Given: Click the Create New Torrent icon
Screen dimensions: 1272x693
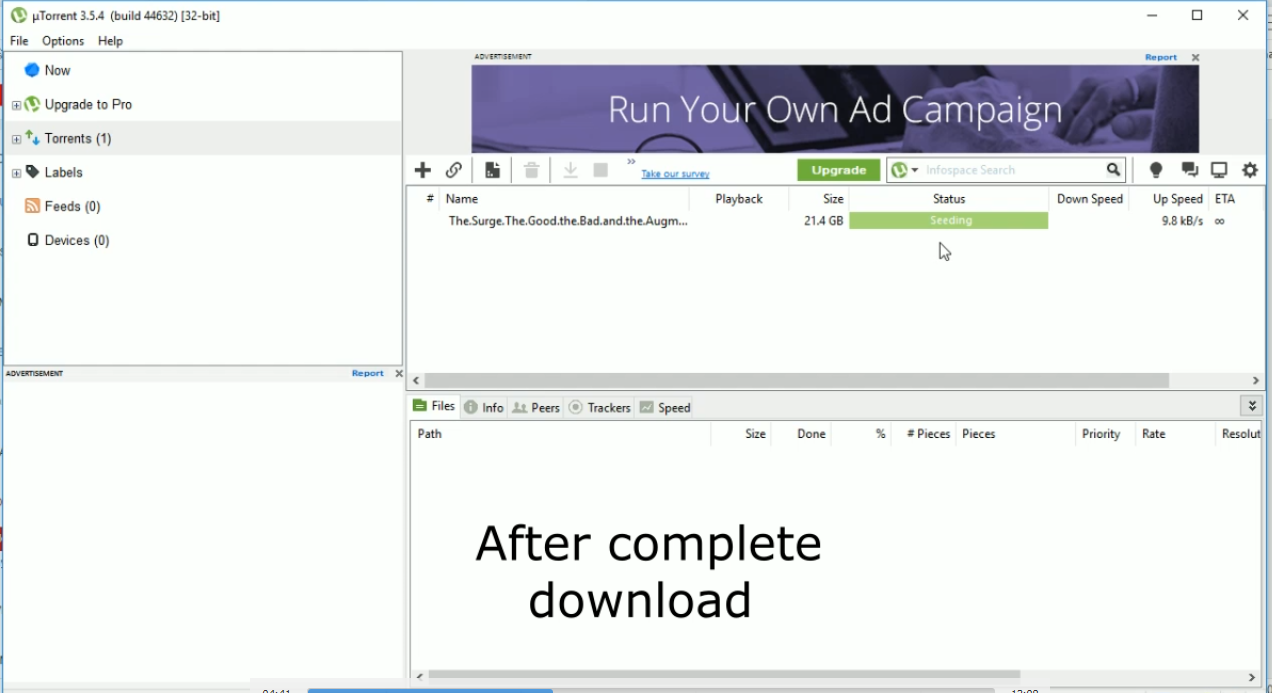Looking at the screenshot, I should click(492, 170).
